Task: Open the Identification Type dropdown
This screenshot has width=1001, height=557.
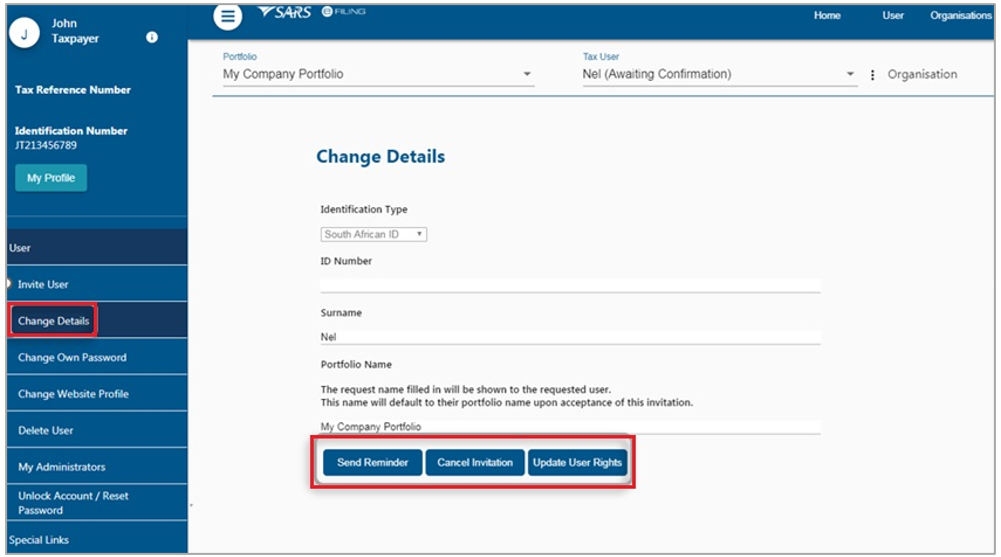Action: coord(373,234)
